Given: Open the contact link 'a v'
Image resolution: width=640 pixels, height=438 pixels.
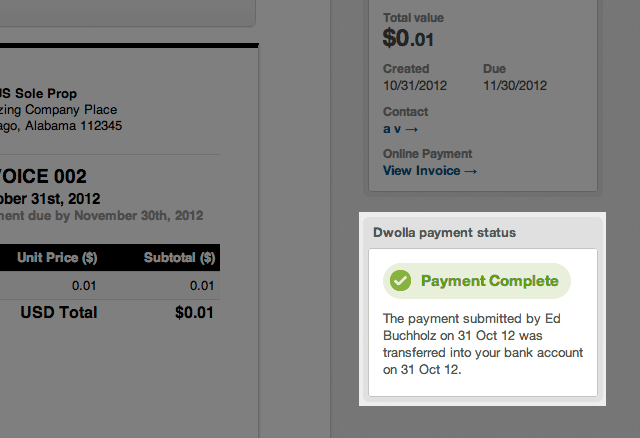Looking at the screenshot, I should (x=400, y=129).
